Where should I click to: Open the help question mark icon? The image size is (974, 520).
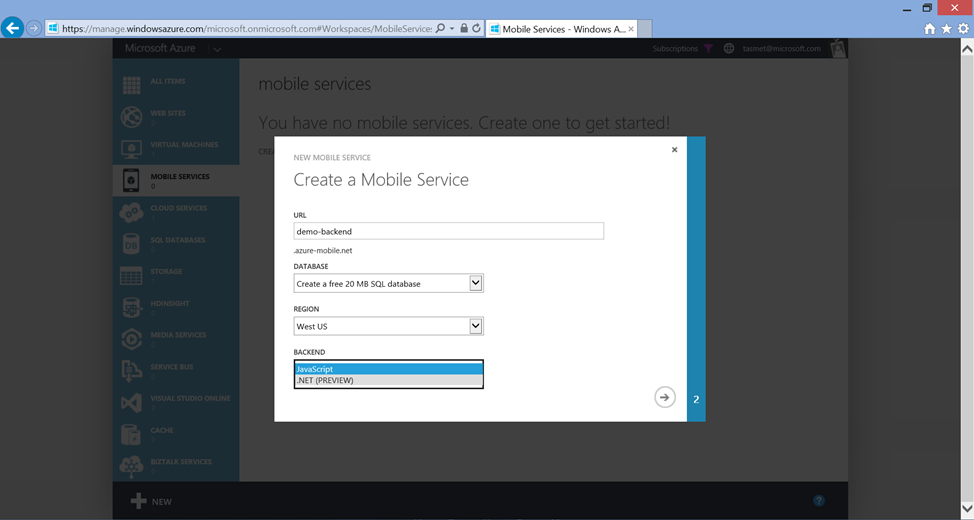point(819,501)
